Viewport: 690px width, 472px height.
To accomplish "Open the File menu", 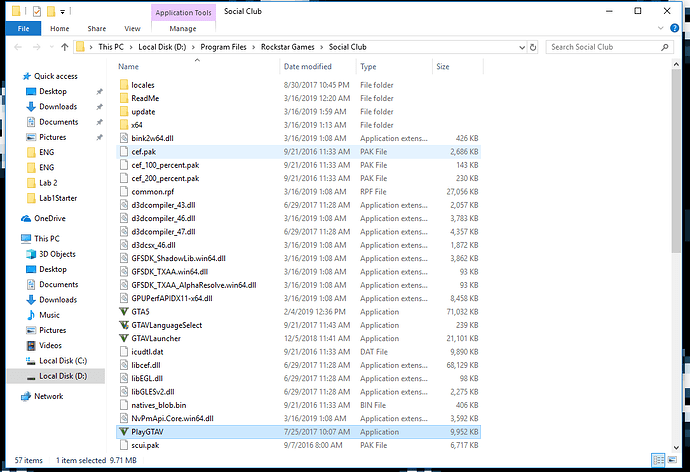I will tap(23, 29).
